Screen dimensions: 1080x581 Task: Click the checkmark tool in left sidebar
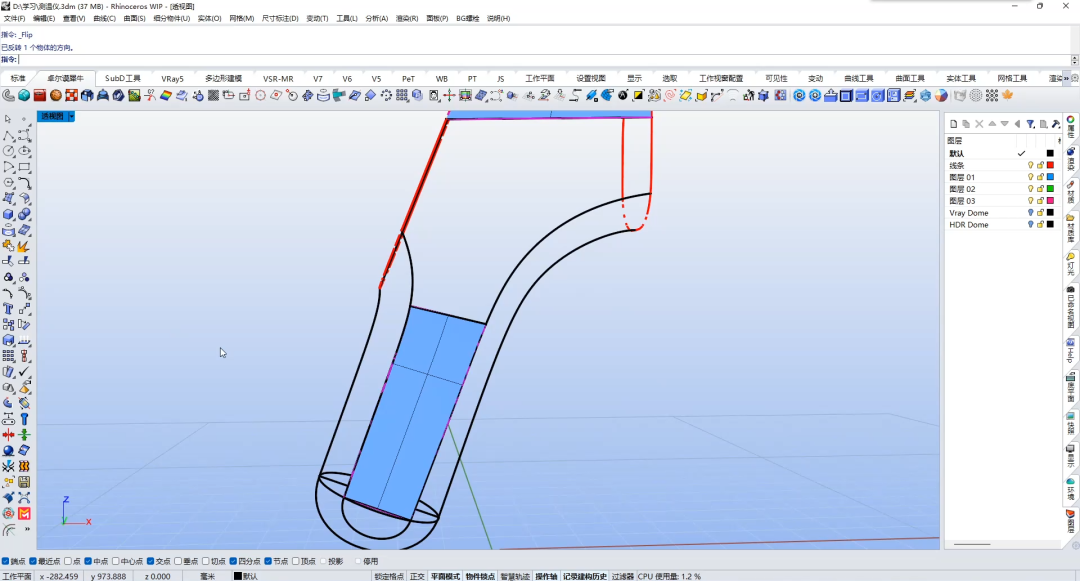pyautogui.click(x=24, y=372)
